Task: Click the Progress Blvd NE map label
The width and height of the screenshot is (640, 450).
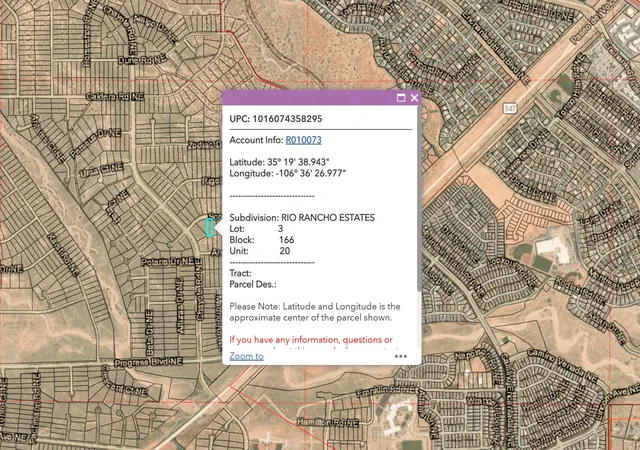Action: click(x=148, y=362)
